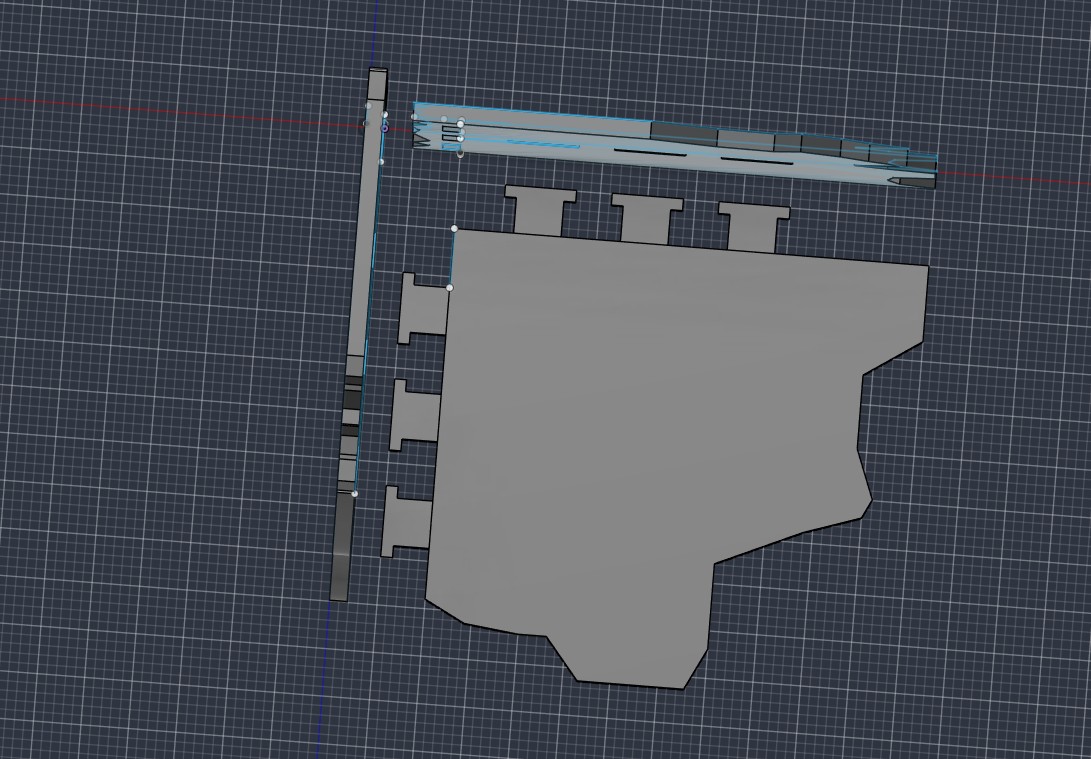Screen dimensions: 1091x759
Task: Select the middle T-shaped tab on plate top
Action: [x=647, y=219]
